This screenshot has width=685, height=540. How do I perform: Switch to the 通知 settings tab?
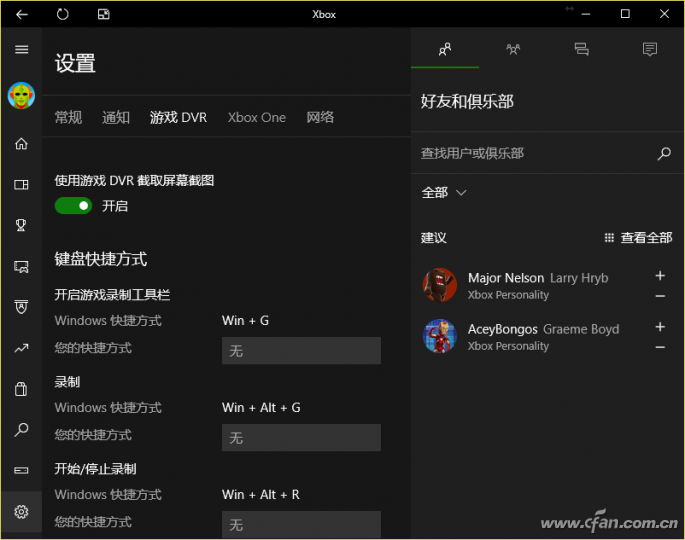coord(116,118)
